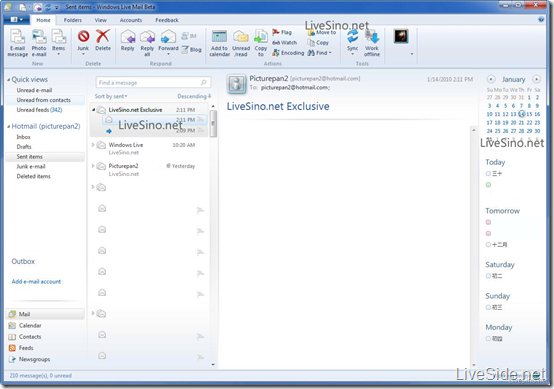
Task: Open dropdown arrow next to profile picture
Action: (412, 54)
